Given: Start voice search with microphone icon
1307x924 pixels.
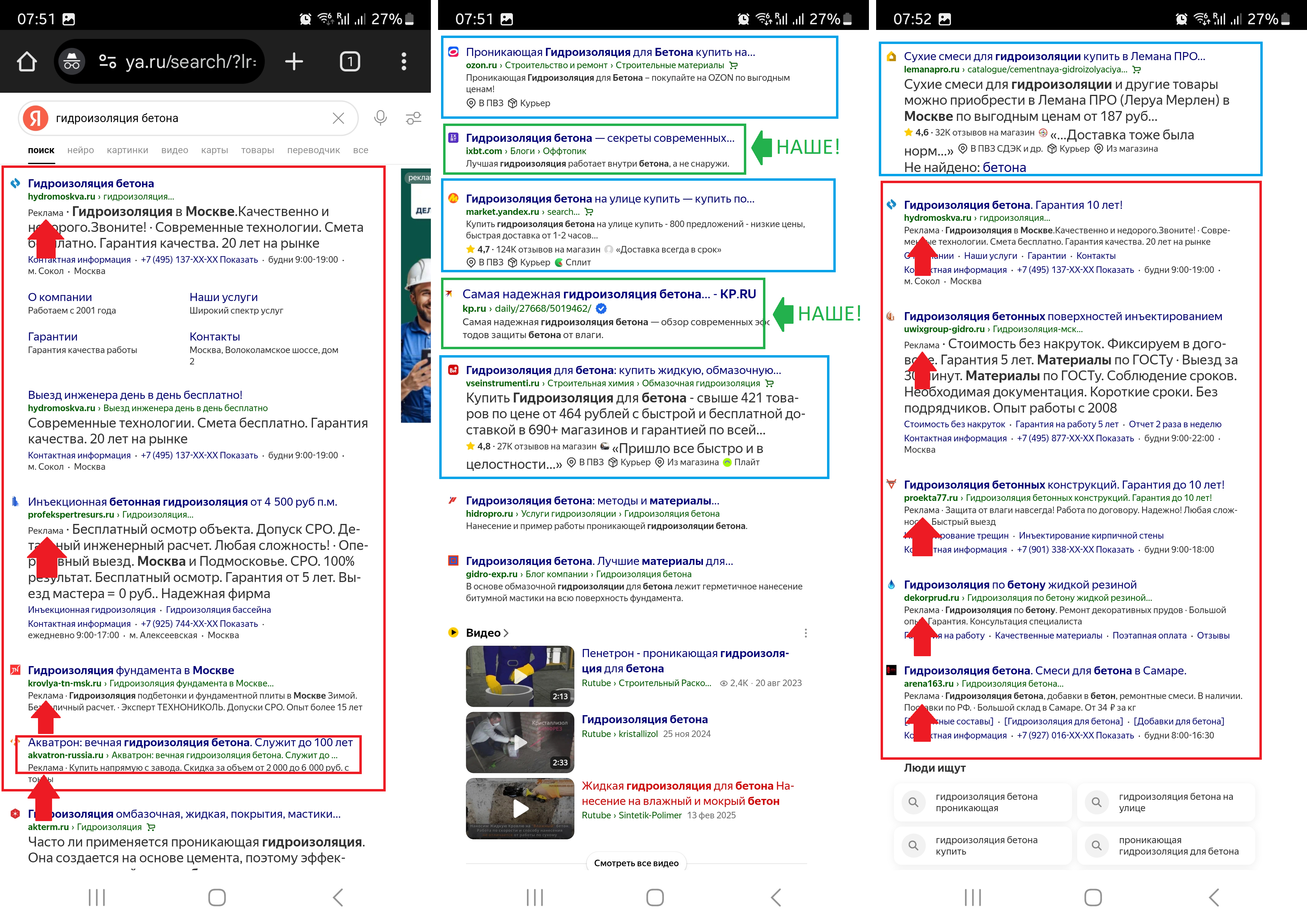Looking at the screenshot, I should 380,118.
